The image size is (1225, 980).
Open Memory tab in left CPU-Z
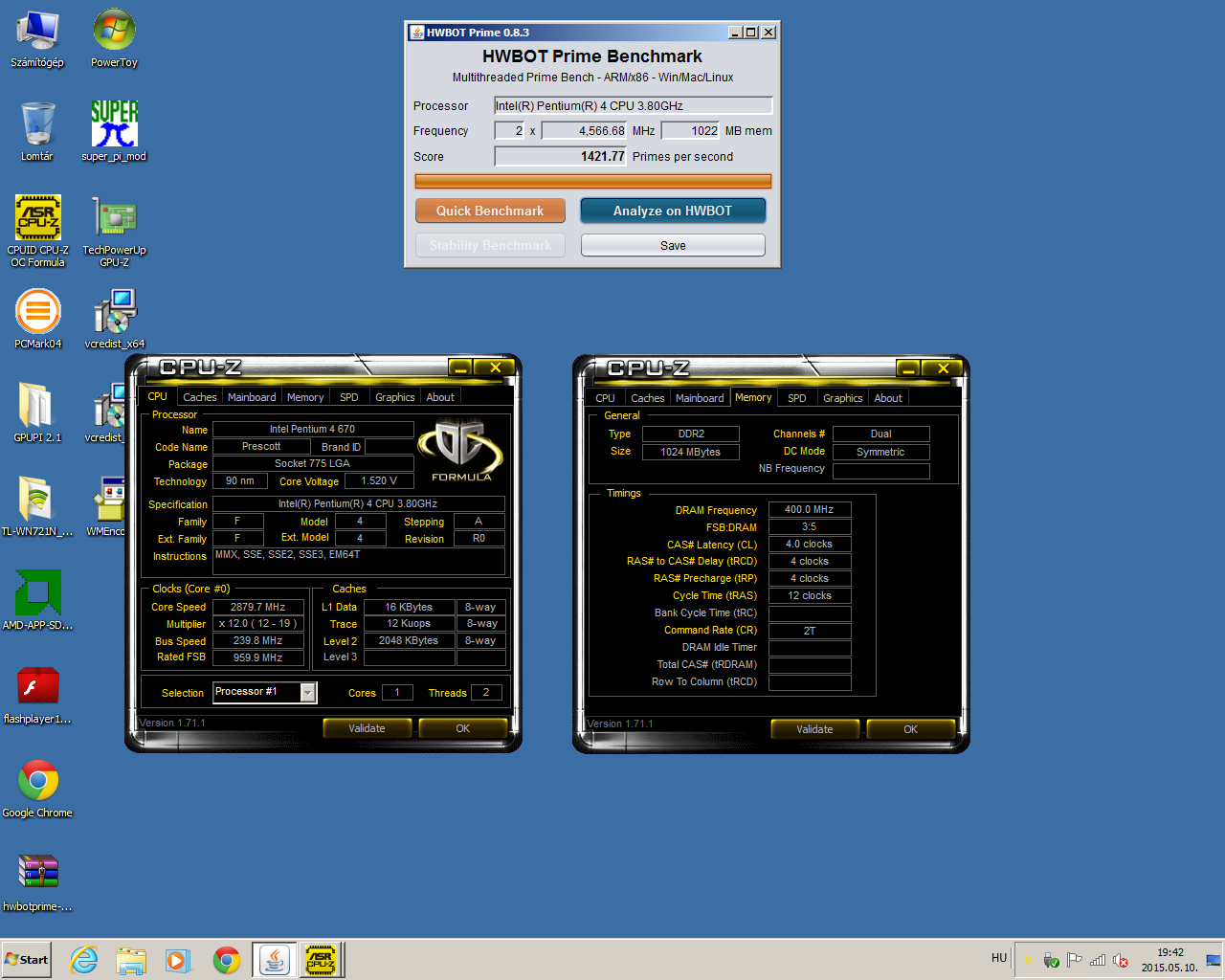click(x=305, y=397)
